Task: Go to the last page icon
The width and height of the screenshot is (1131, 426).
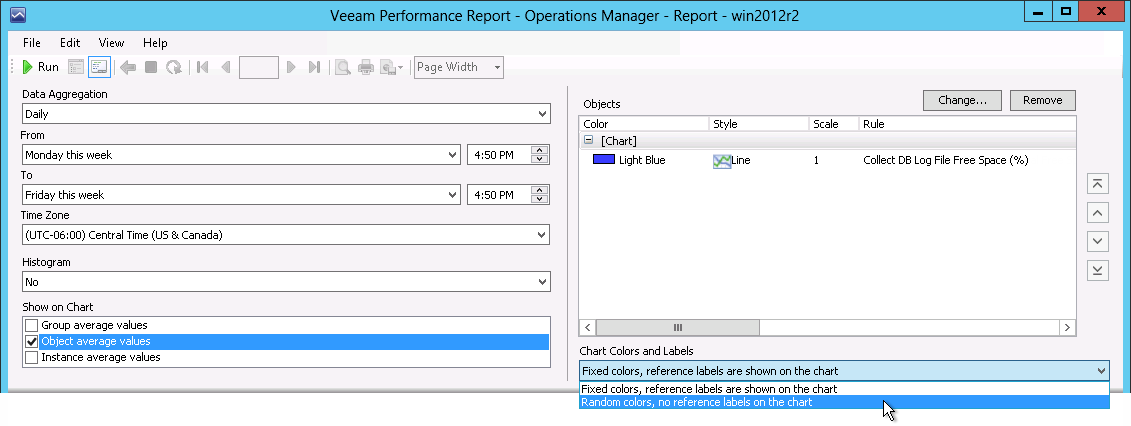Action: (314, 67)
